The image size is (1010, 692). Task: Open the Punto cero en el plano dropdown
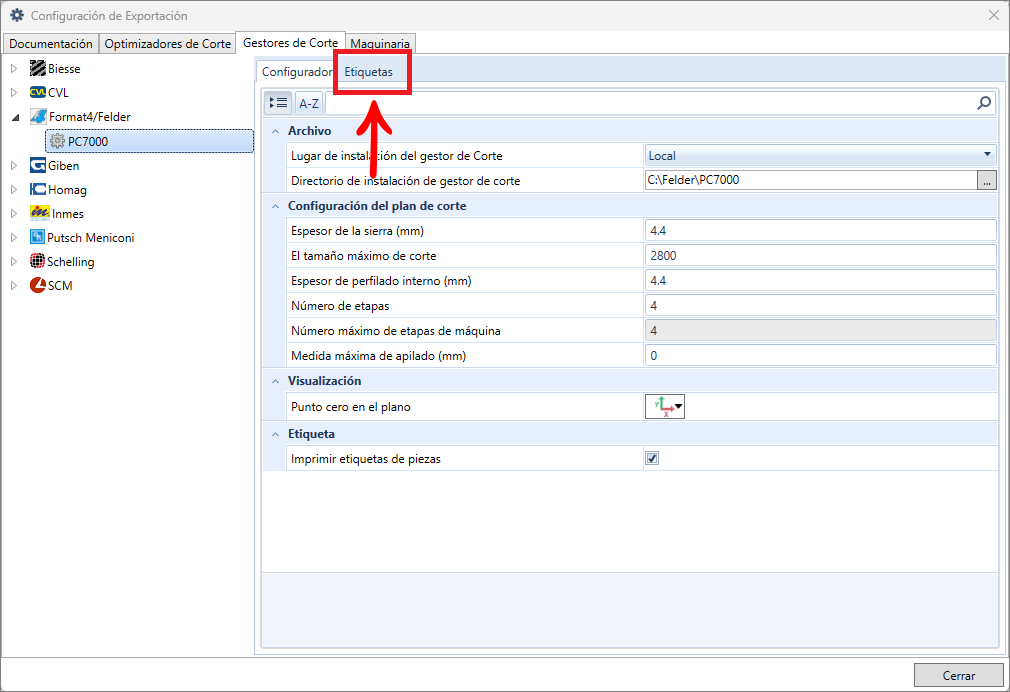678,407
